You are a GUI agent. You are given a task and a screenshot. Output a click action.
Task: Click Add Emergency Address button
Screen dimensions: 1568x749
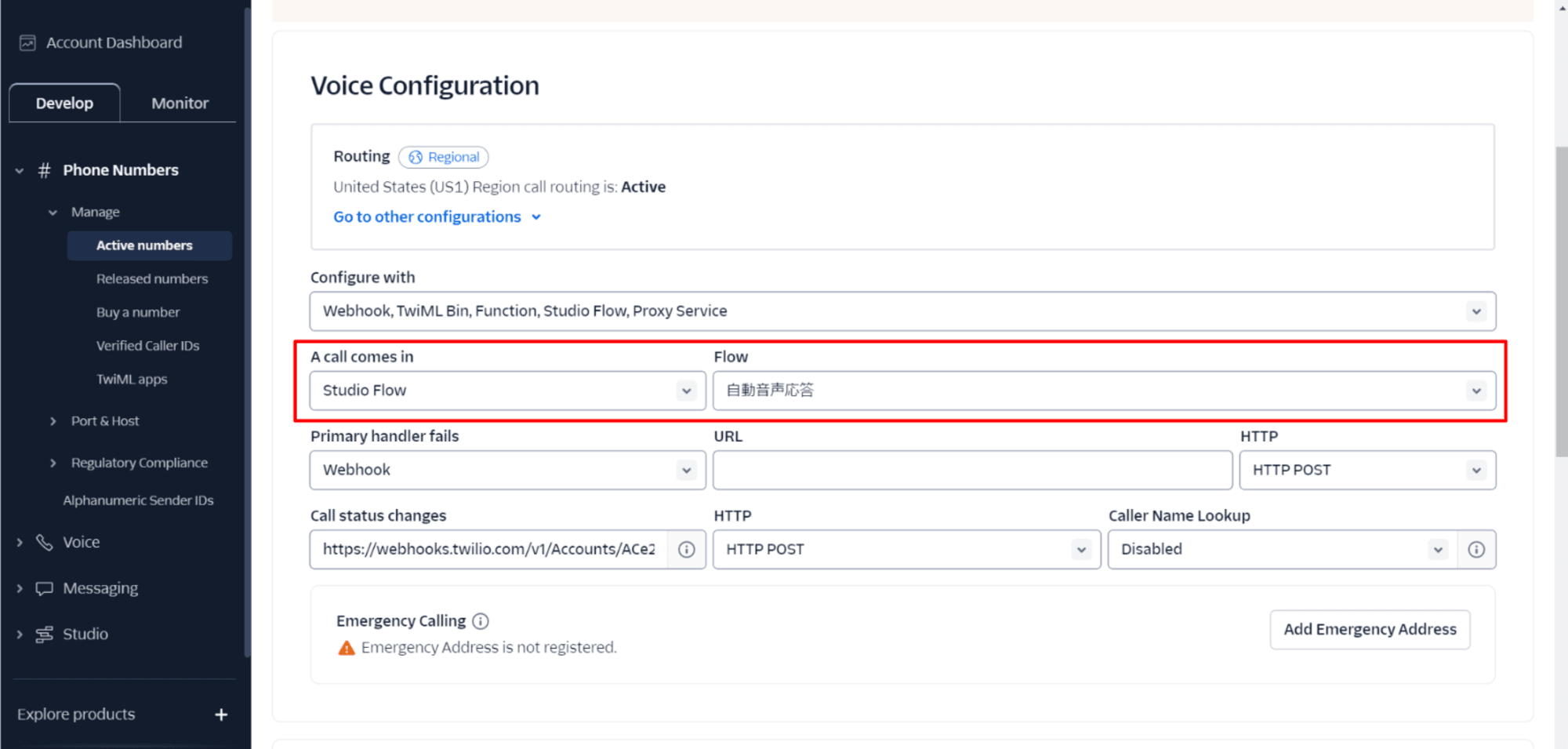(1370, 630)
